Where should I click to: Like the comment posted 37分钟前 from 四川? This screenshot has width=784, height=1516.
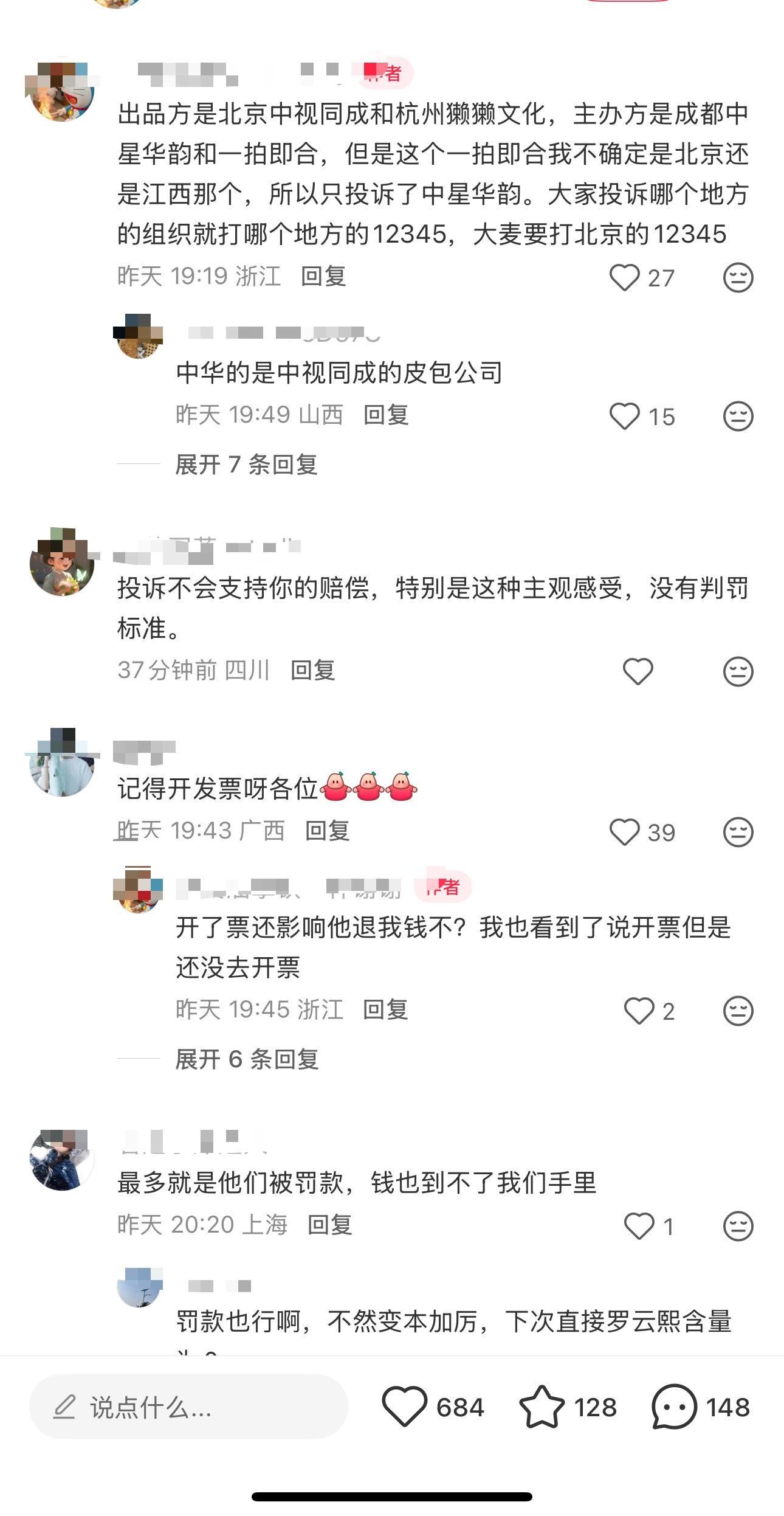coord(638,671)
